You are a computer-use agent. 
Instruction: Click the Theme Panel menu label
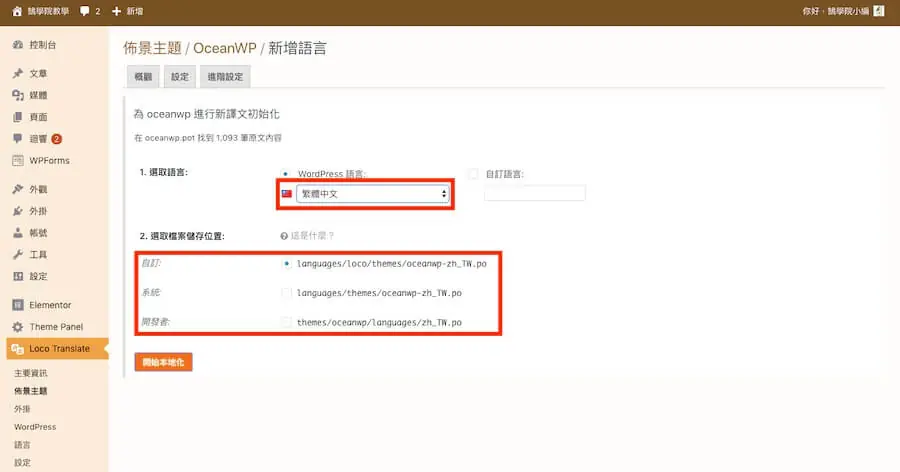pyautogui.click(x=56, y=327)
